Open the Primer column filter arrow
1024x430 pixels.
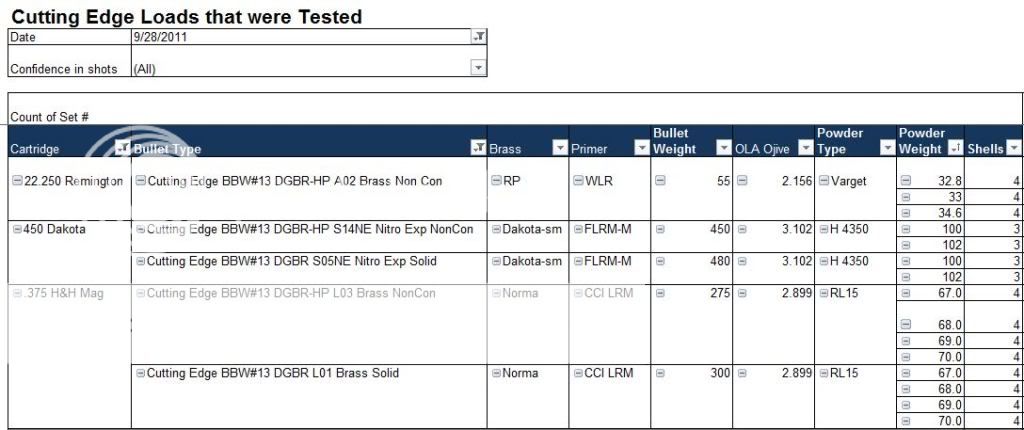click(641, 149)
